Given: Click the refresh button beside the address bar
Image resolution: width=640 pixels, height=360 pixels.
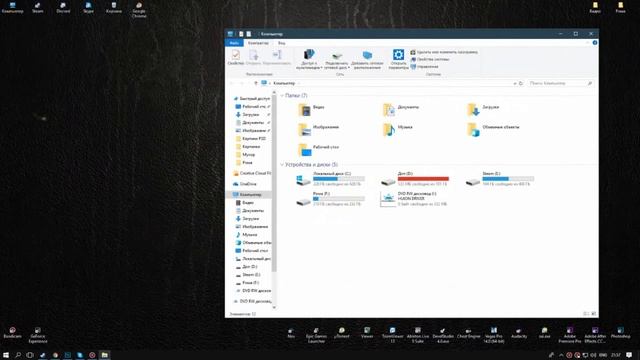Looking at the screenshot, I should 521,83.
